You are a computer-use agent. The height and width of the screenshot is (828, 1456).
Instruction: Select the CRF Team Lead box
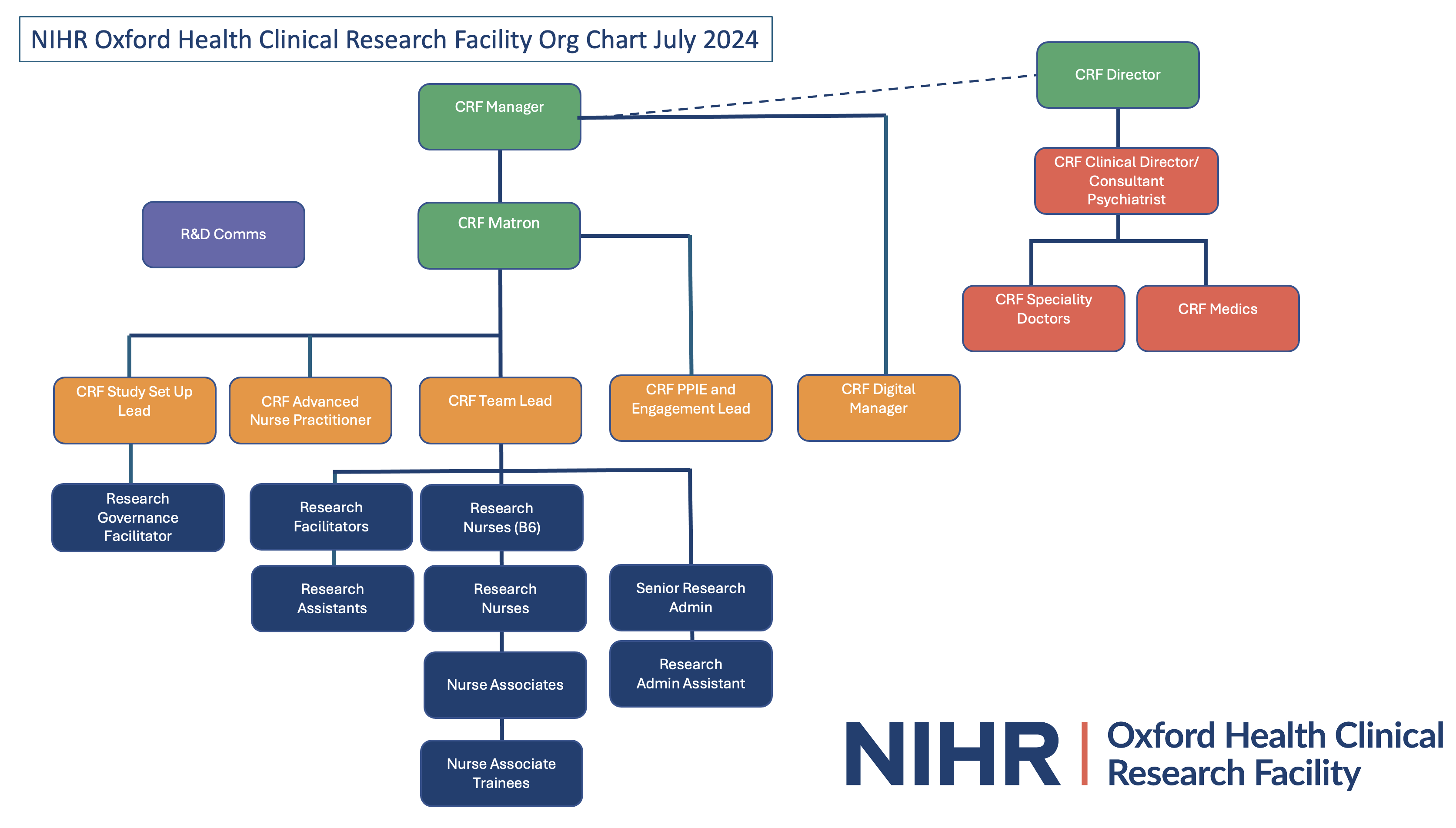pyautogui.click(x=500, y=410)
